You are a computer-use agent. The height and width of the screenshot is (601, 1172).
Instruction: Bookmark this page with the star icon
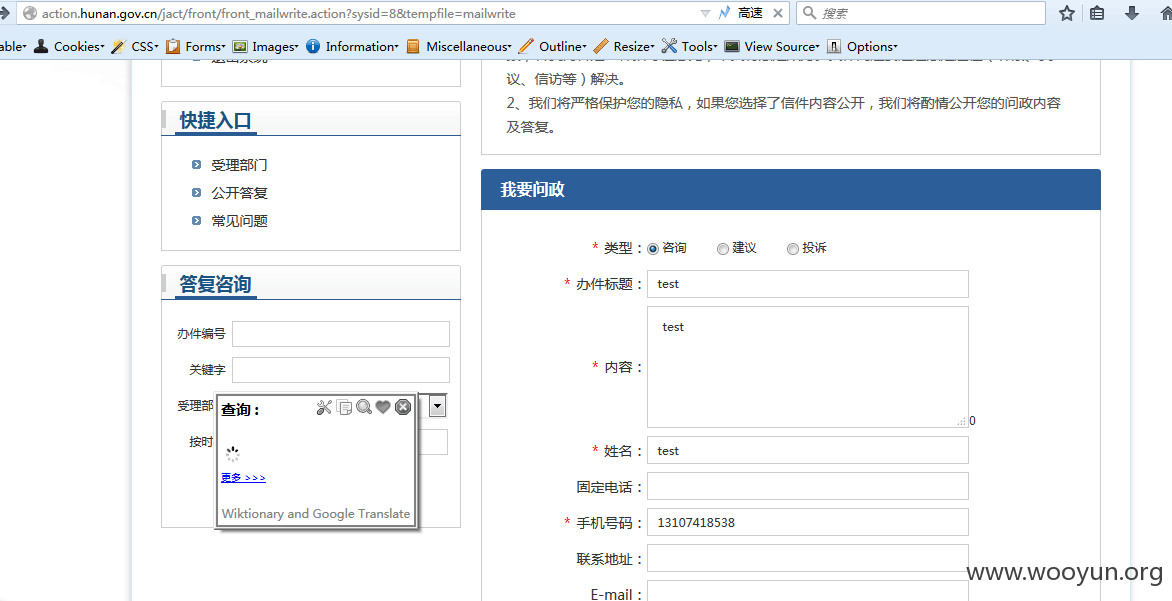1067,13
